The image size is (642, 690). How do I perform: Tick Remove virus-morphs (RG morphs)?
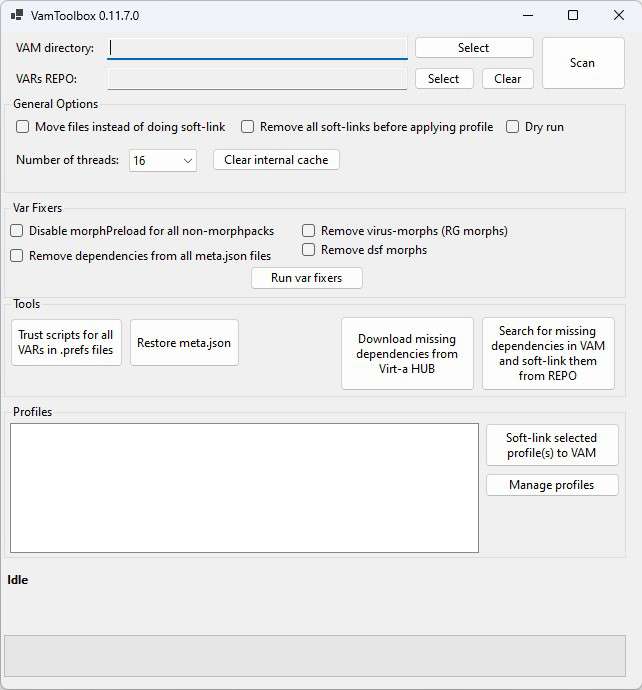point(309,231)
